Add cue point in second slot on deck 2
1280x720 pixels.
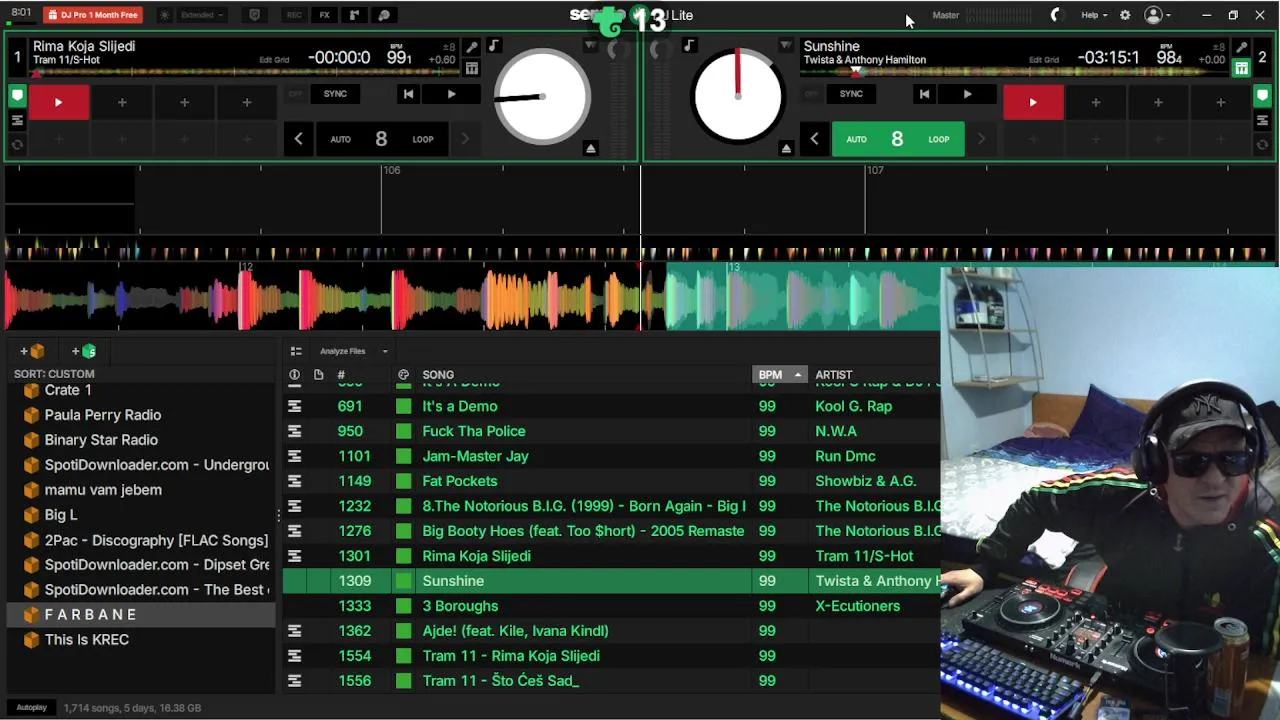pos(1096,102)
